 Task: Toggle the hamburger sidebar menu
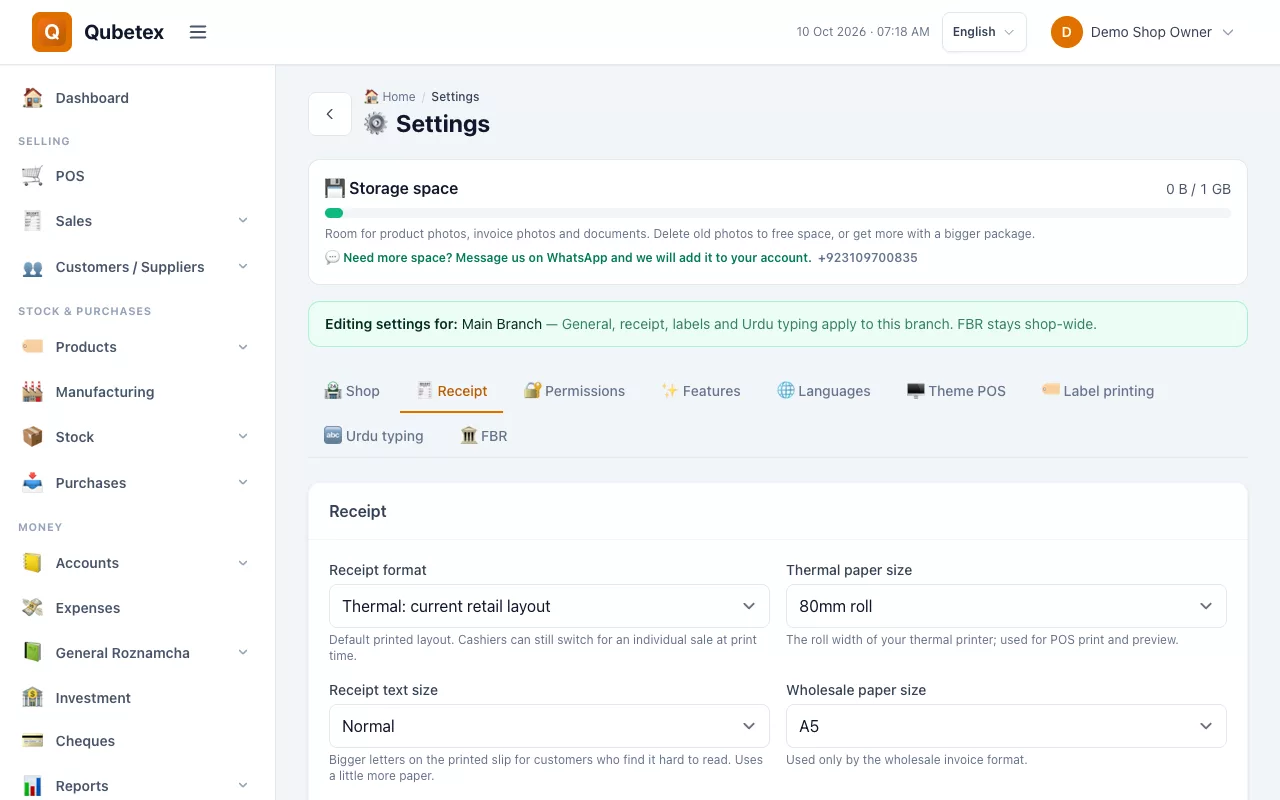[198, 32]
